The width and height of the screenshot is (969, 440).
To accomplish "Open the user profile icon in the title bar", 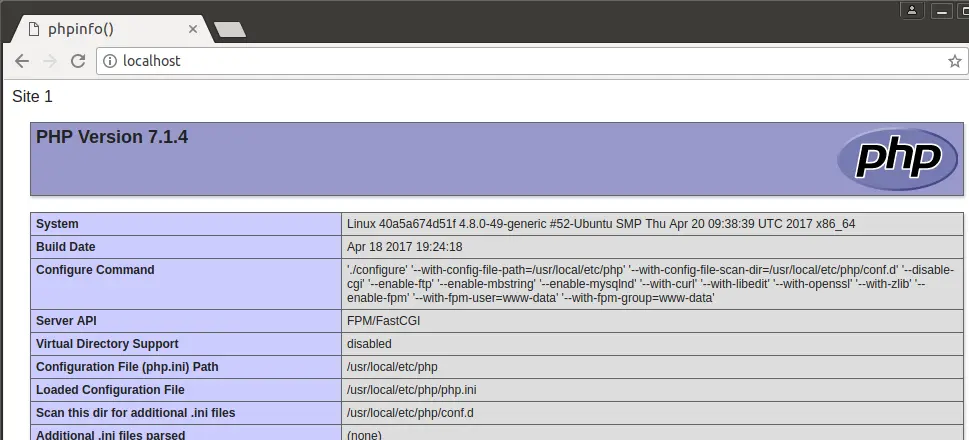I will pos(912,10).
